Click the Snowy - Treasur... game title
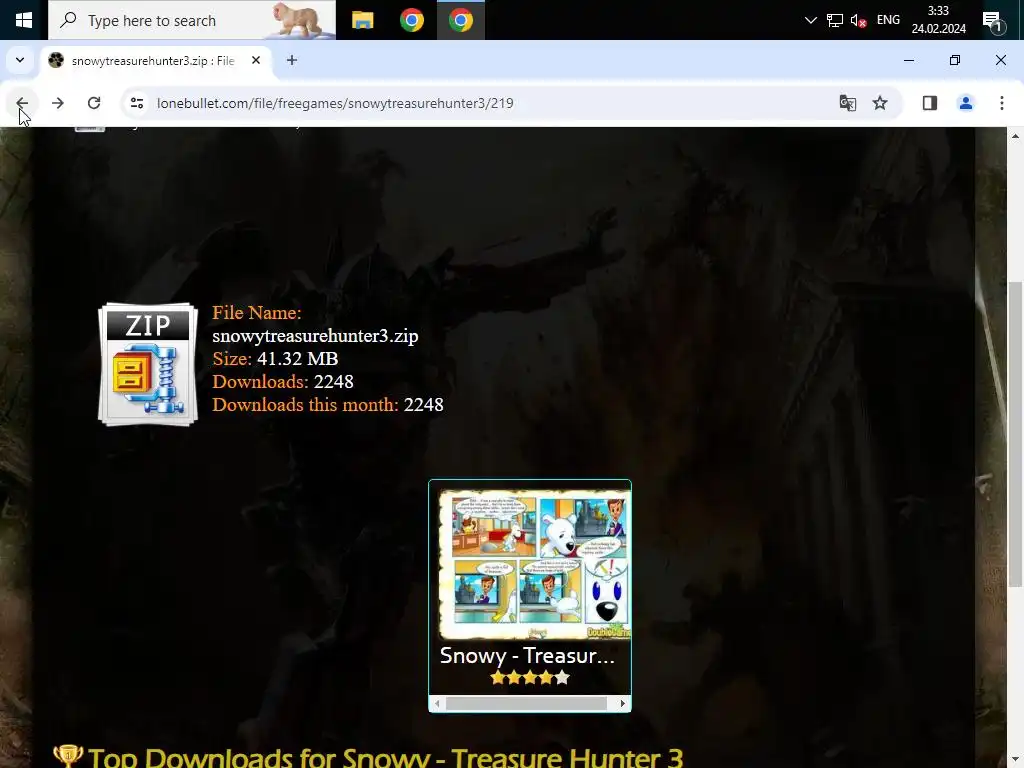Screen dimensions: 1024x768 click(527, 655)
